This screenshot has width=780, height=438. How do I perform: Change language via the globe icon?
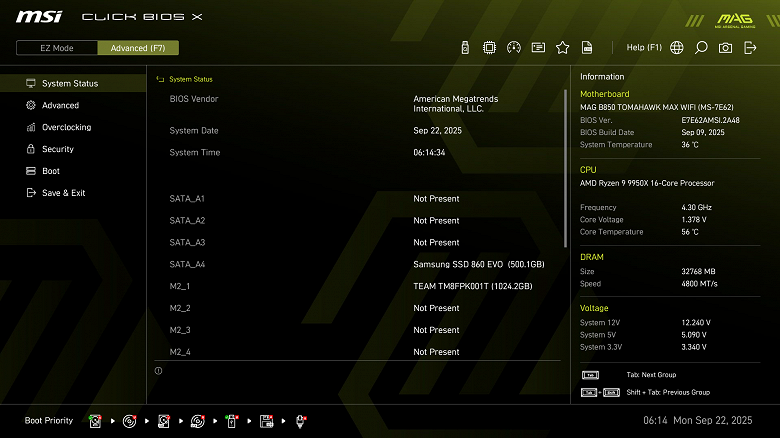pyautogui.click(x=677, y=48)
